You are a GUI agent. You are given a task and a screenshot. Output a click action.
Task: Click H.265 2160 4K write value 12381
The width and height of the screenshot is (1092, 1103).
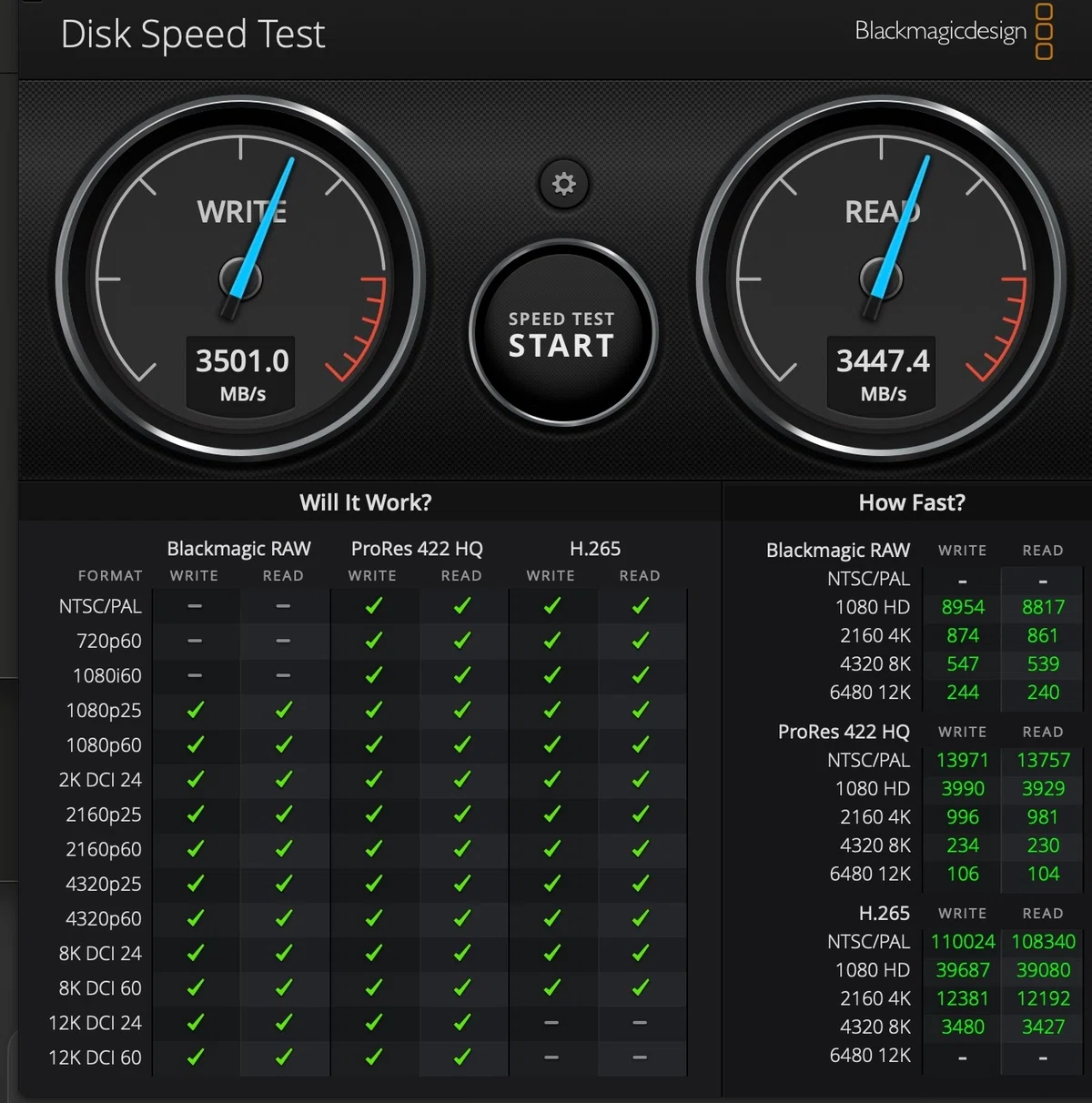[963, 998]
